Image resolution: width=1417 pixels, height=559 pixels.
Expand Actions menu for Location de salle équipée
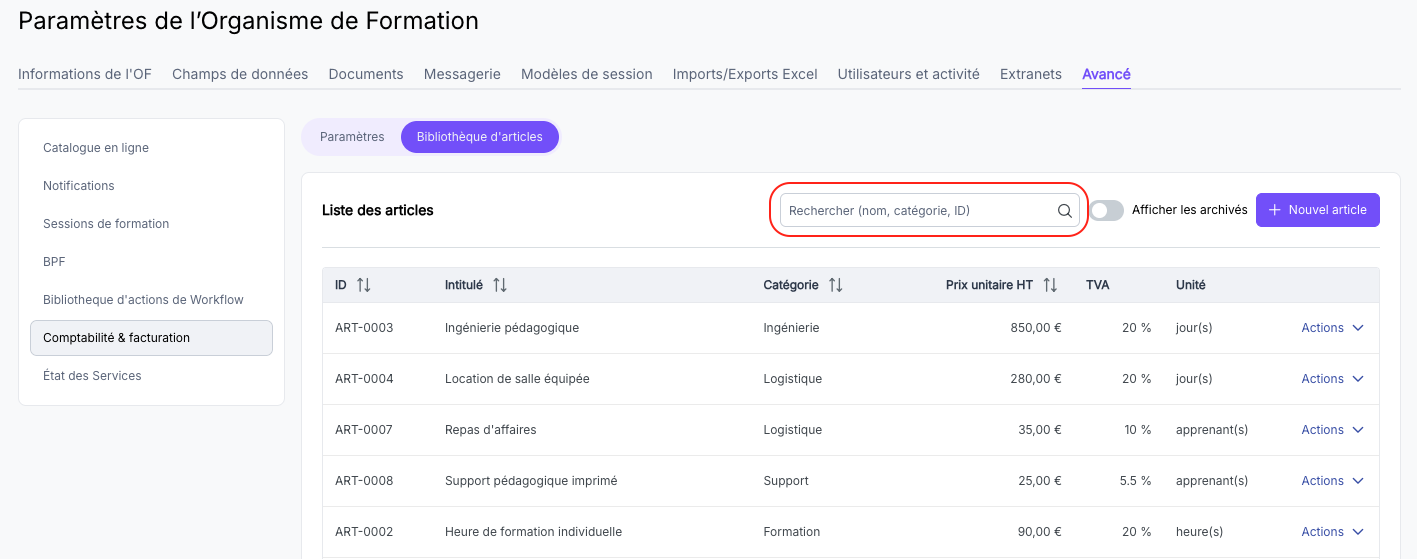(1332, 379)
